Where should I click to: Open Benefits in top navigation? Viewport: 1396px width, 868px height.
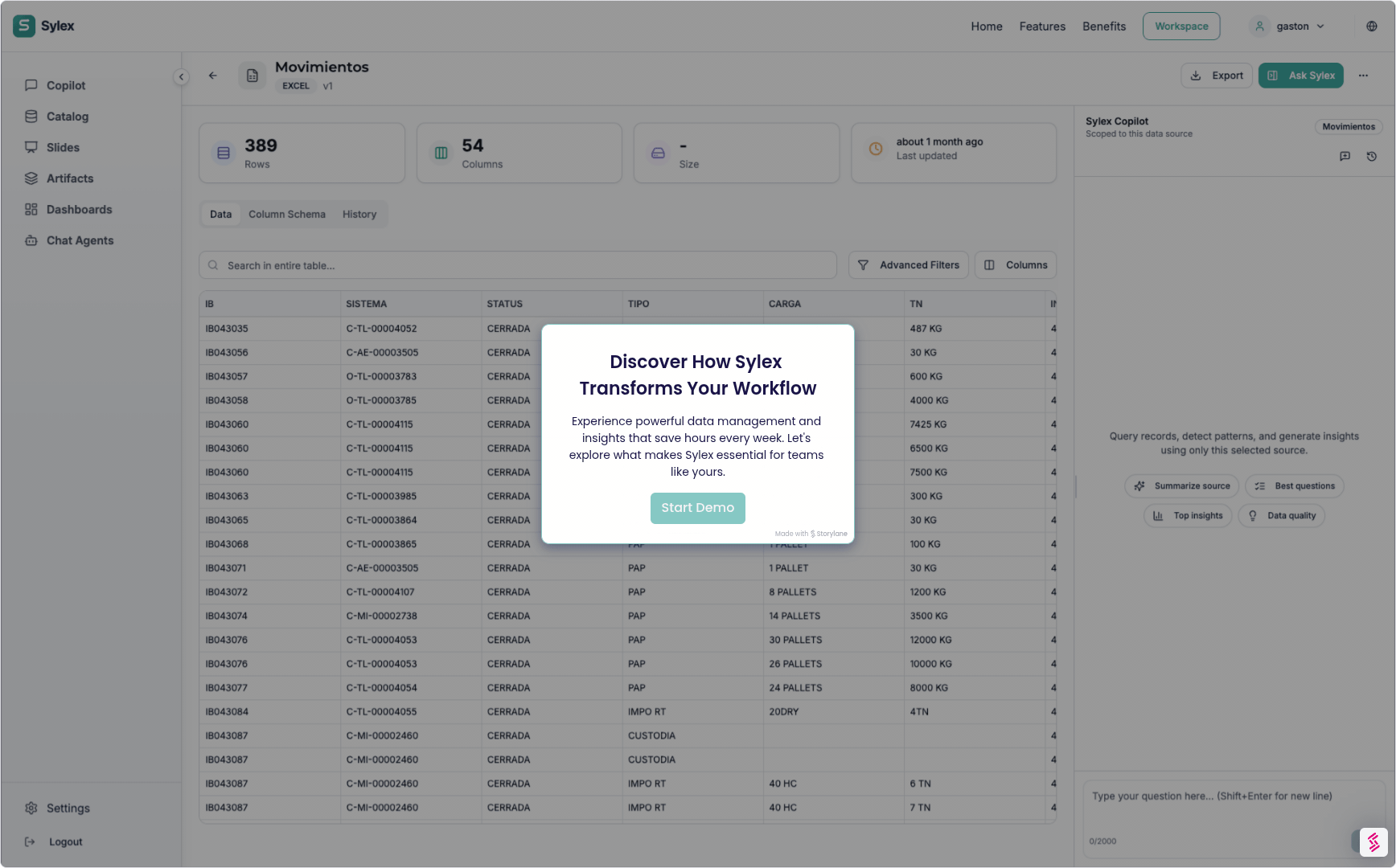1103,27
